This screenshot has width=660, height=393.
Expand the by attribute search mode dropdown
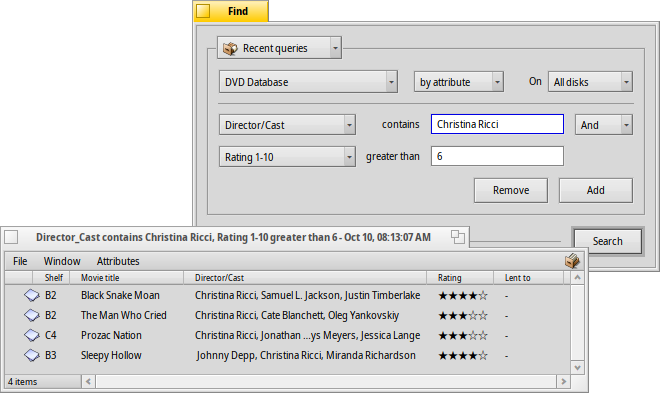(458, 82)
